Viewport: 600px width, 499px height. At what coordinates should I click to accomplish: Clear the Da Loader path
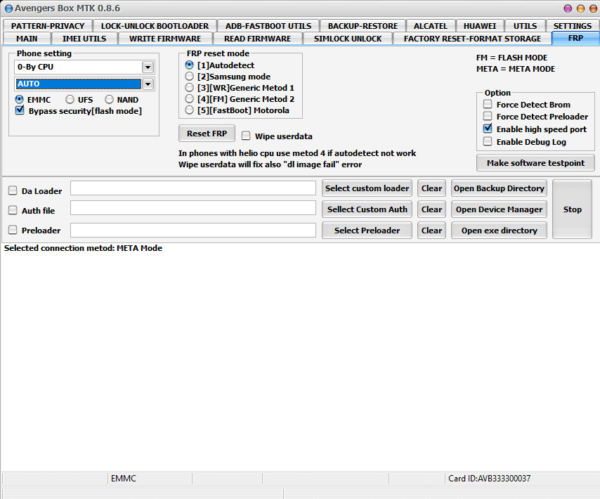point(432,188)
